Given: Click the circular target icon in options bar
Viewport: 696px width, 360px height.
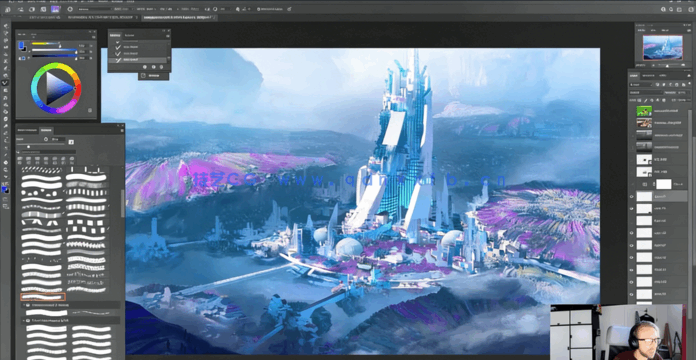Looking at the screenshot, I should 70,9.
